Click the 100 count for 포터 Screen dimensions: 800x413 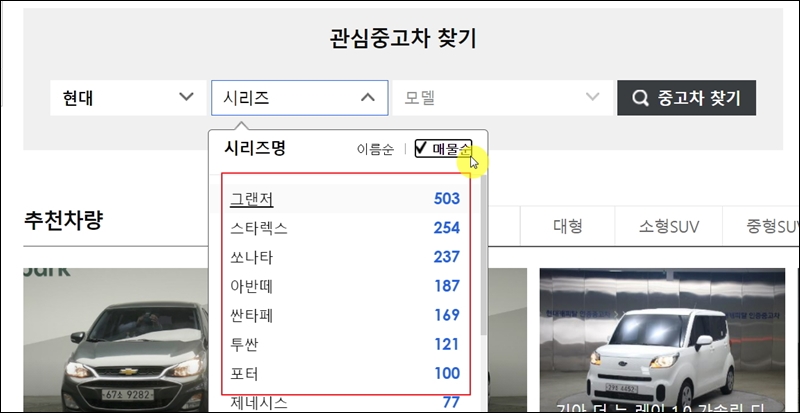[x=447, y=373]
